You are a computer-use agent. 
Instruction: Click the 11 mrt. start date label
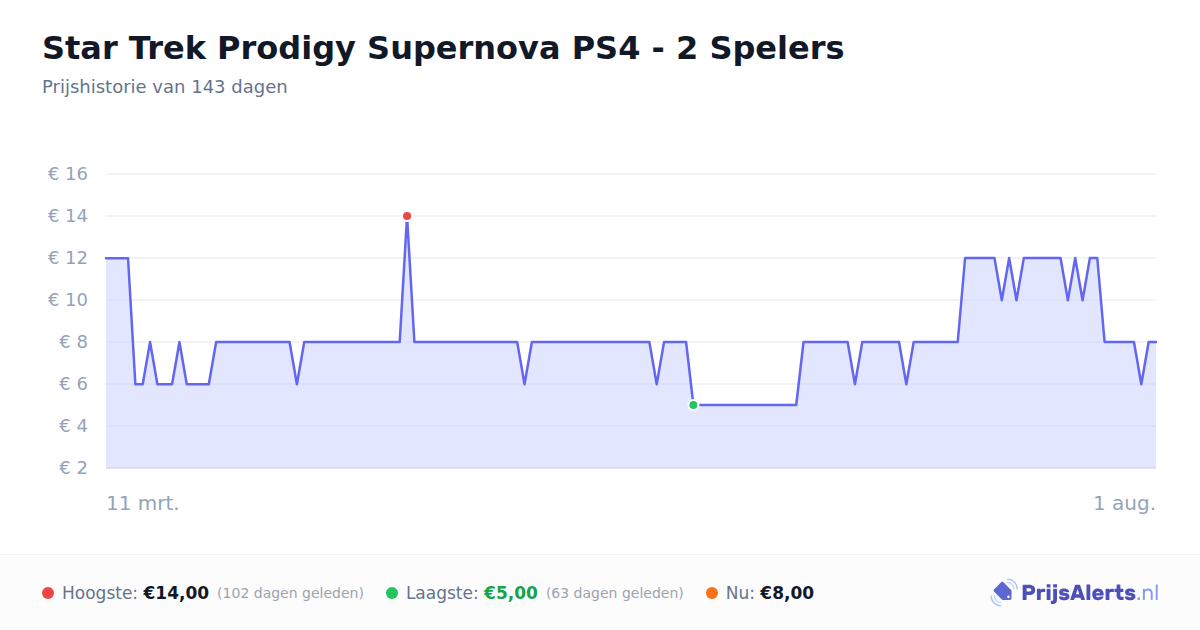(x=143, y=503)
